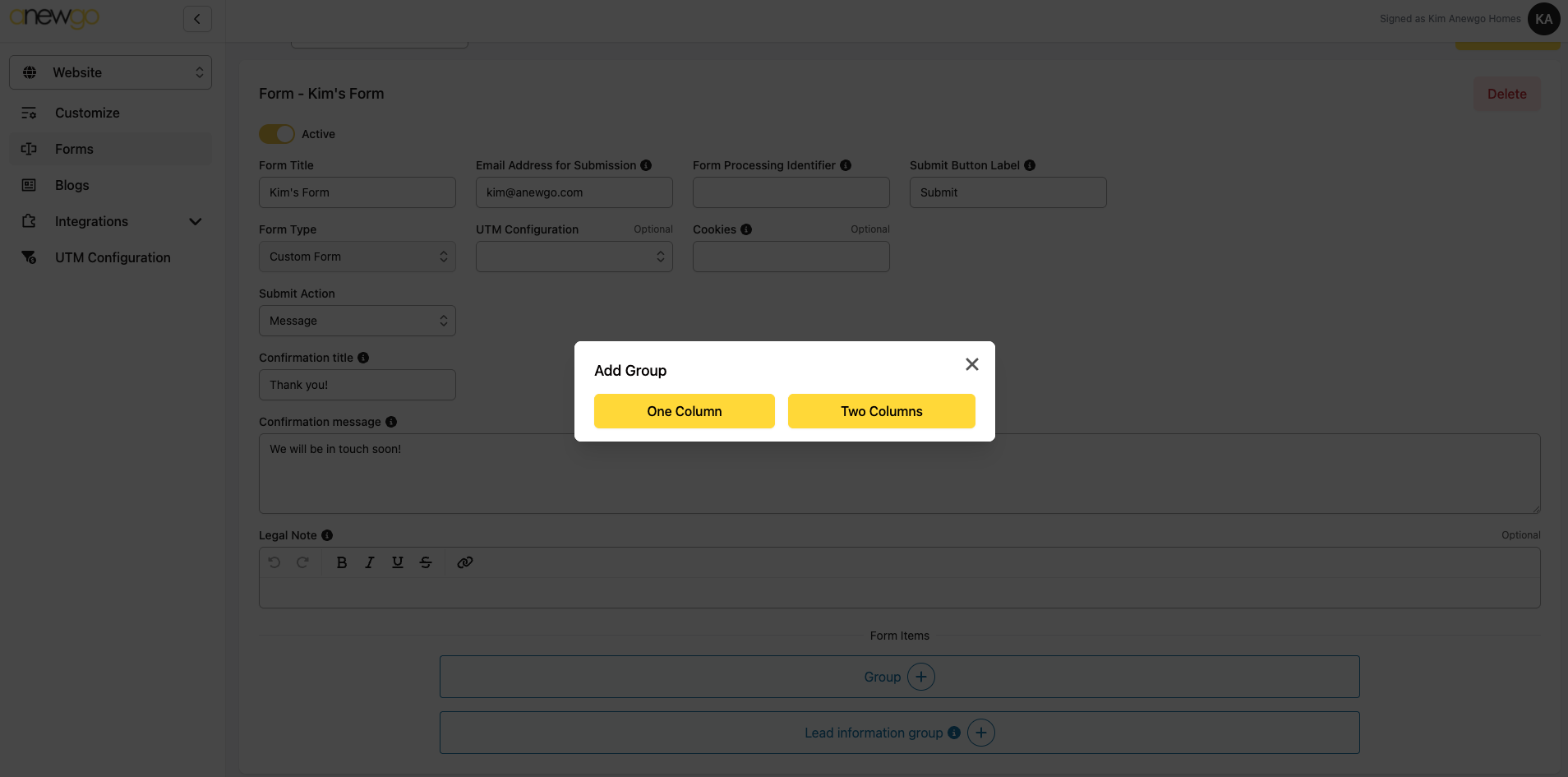Choose the One Column group layout
Viewport: 1568px width, 777px height.
tap(684, 411)
